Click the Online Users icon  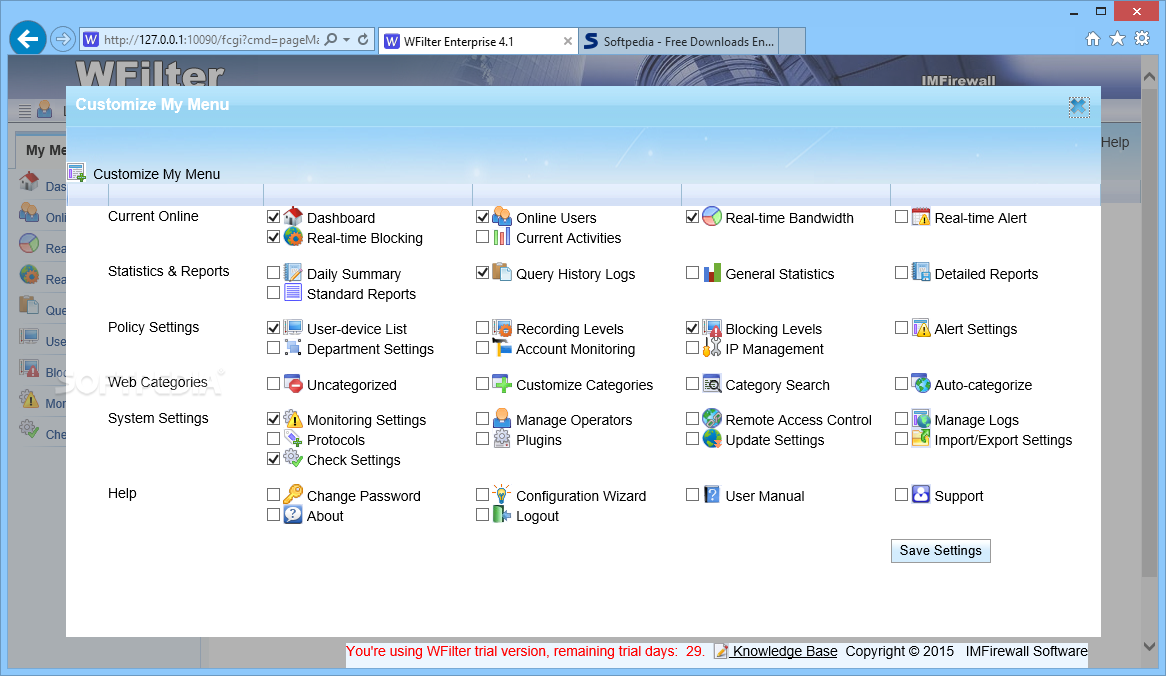pyautogui.click(x=502, y=216)
